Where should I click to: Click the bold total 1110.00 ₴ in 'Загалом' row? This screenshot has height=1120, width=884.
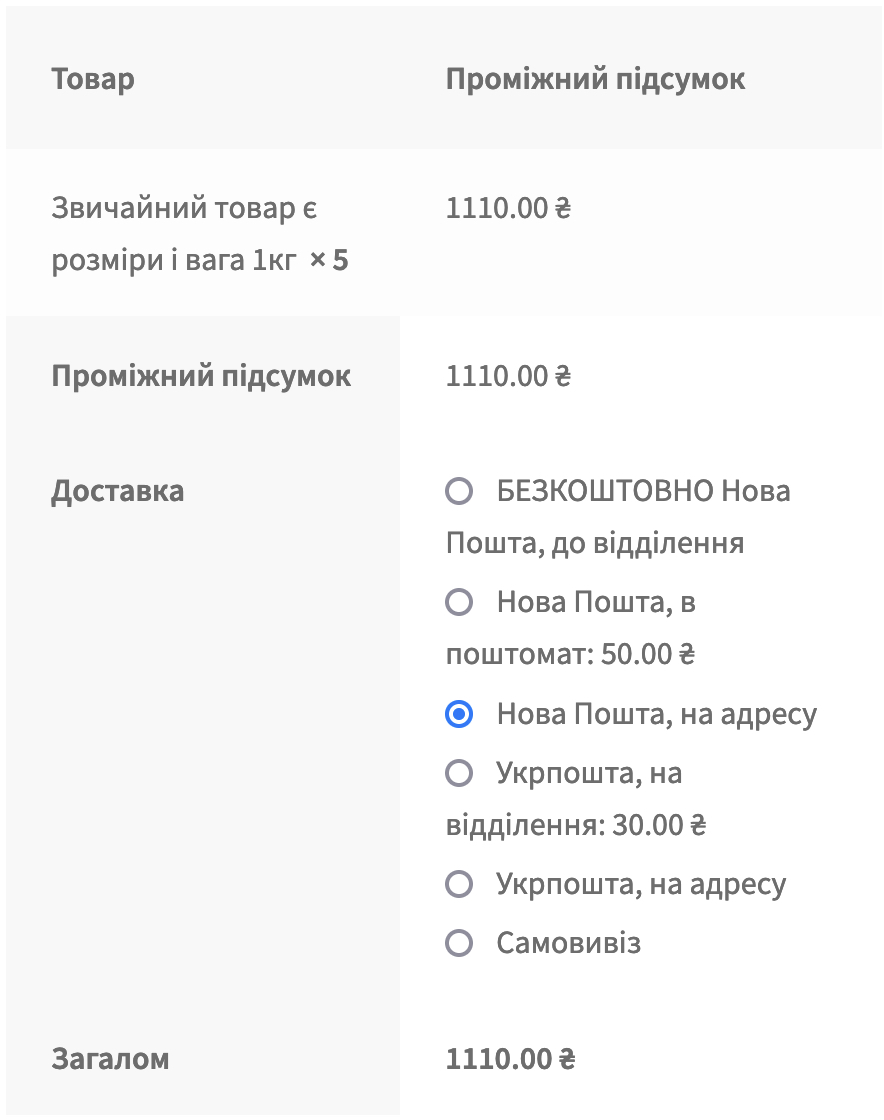[x=511, y=1059]
